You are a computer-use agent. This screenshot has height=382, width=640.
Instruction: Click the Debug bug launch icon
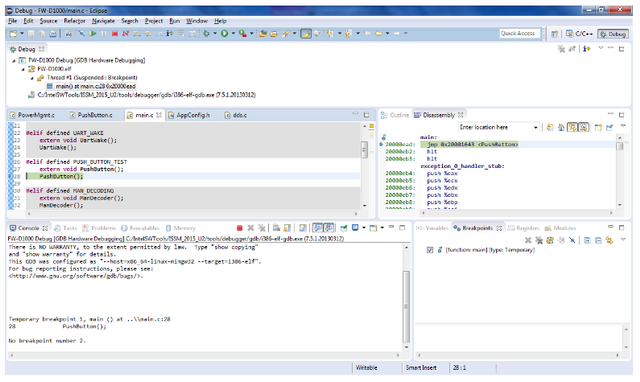coord(207,33)
